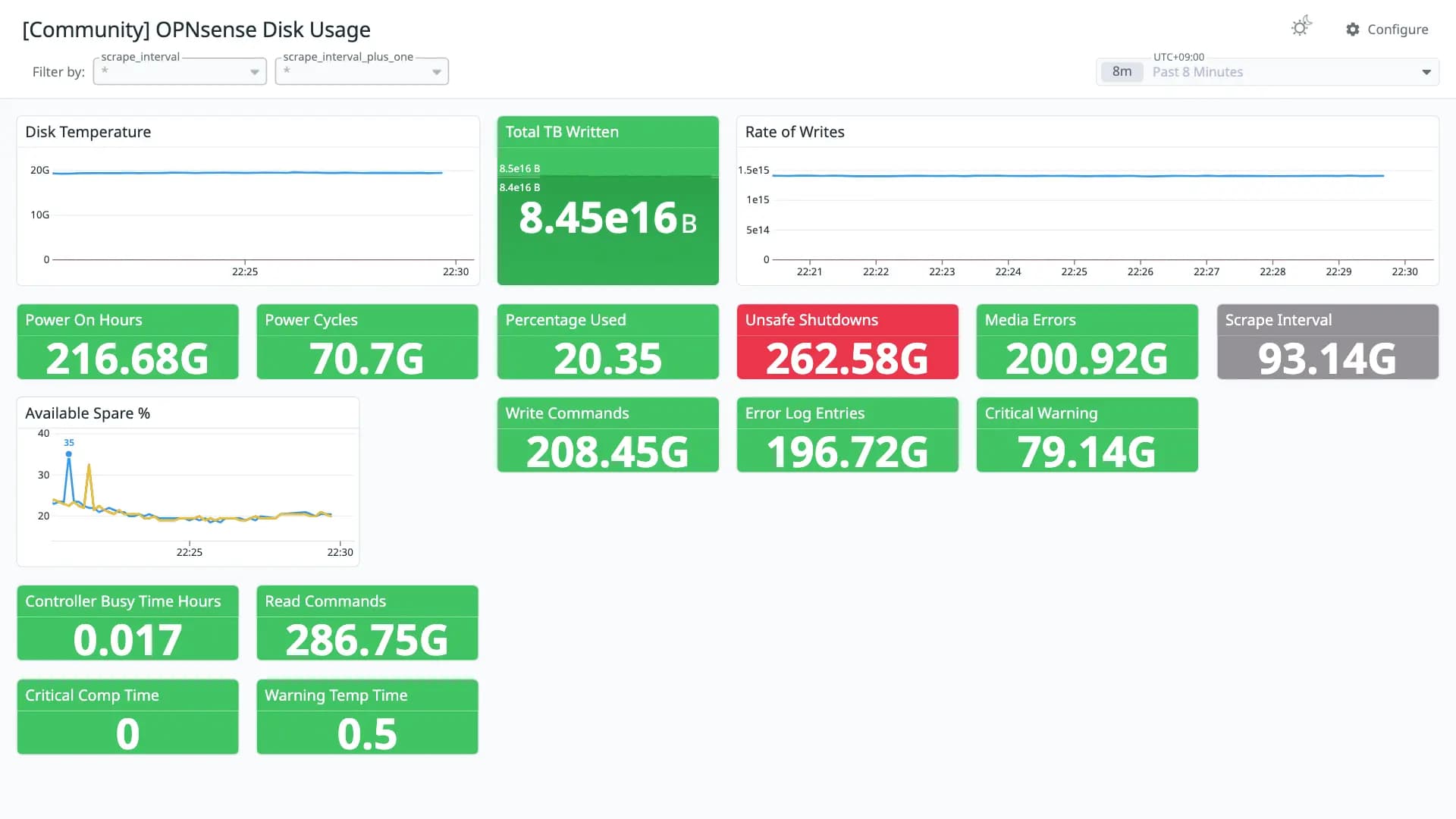Select the gray Scrape Interval tile
Viewport: 1456px width, 819px height.
click(1327, 342)
